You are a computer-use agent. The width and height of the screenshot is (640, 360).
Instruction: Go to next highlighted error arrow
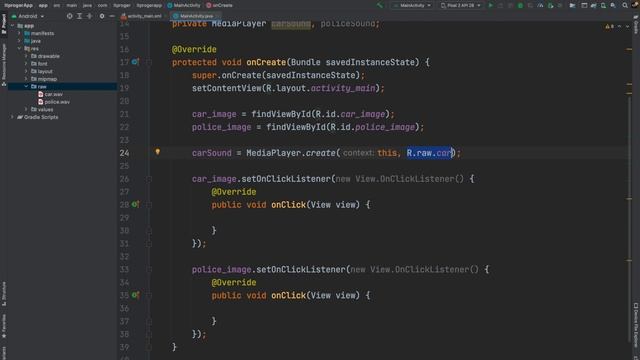pyautogui.click(x=627, y=27)
